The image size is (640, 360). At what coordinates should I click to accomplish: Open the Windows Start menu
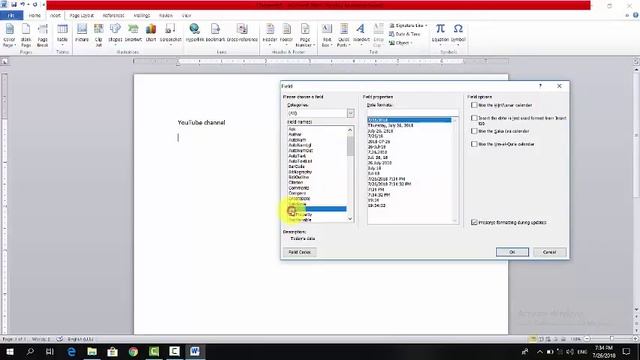tap(10, 351)
